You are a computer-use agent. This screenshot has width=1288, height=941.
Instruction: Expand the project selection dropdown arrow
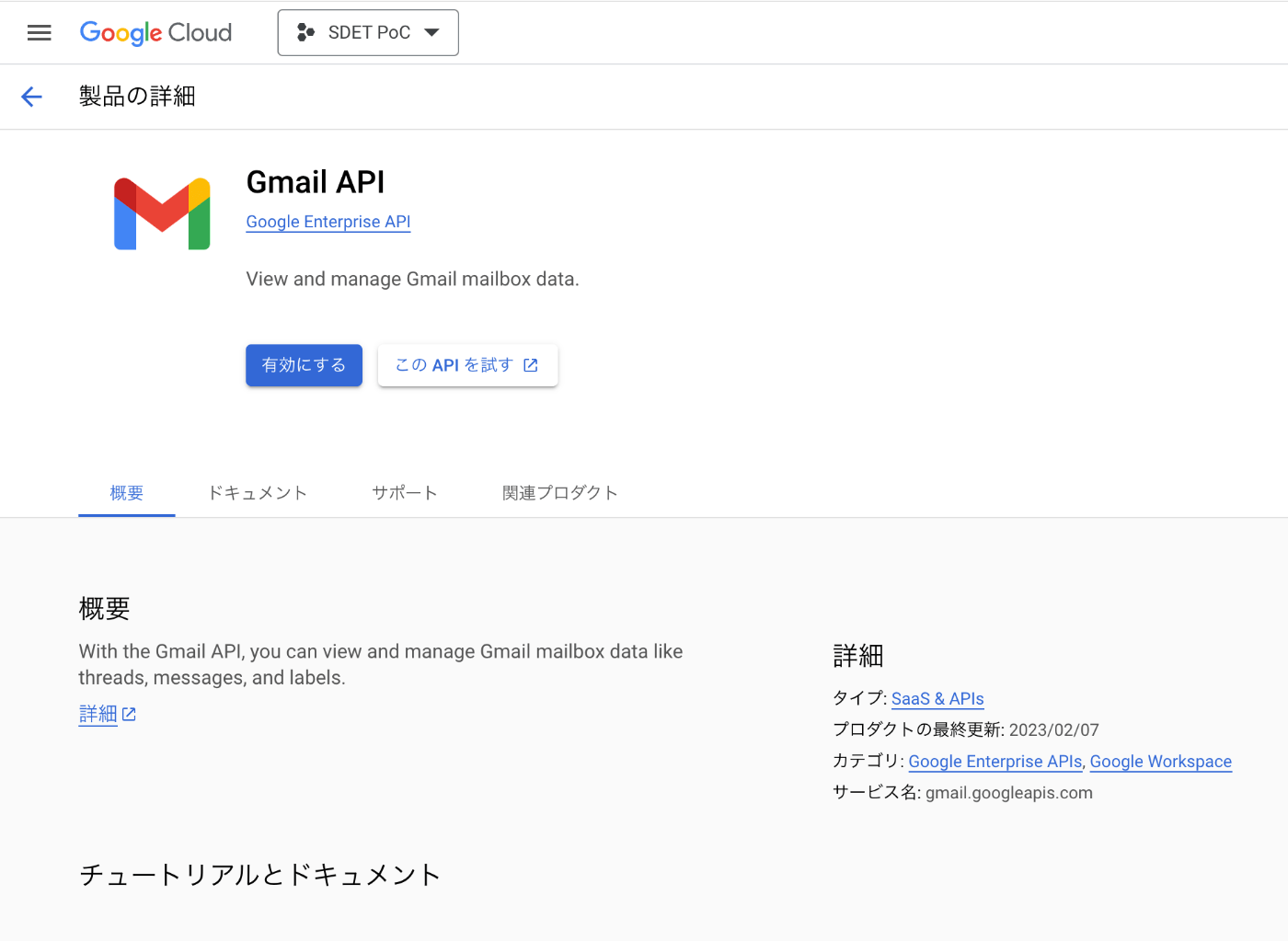coord(431,32)
